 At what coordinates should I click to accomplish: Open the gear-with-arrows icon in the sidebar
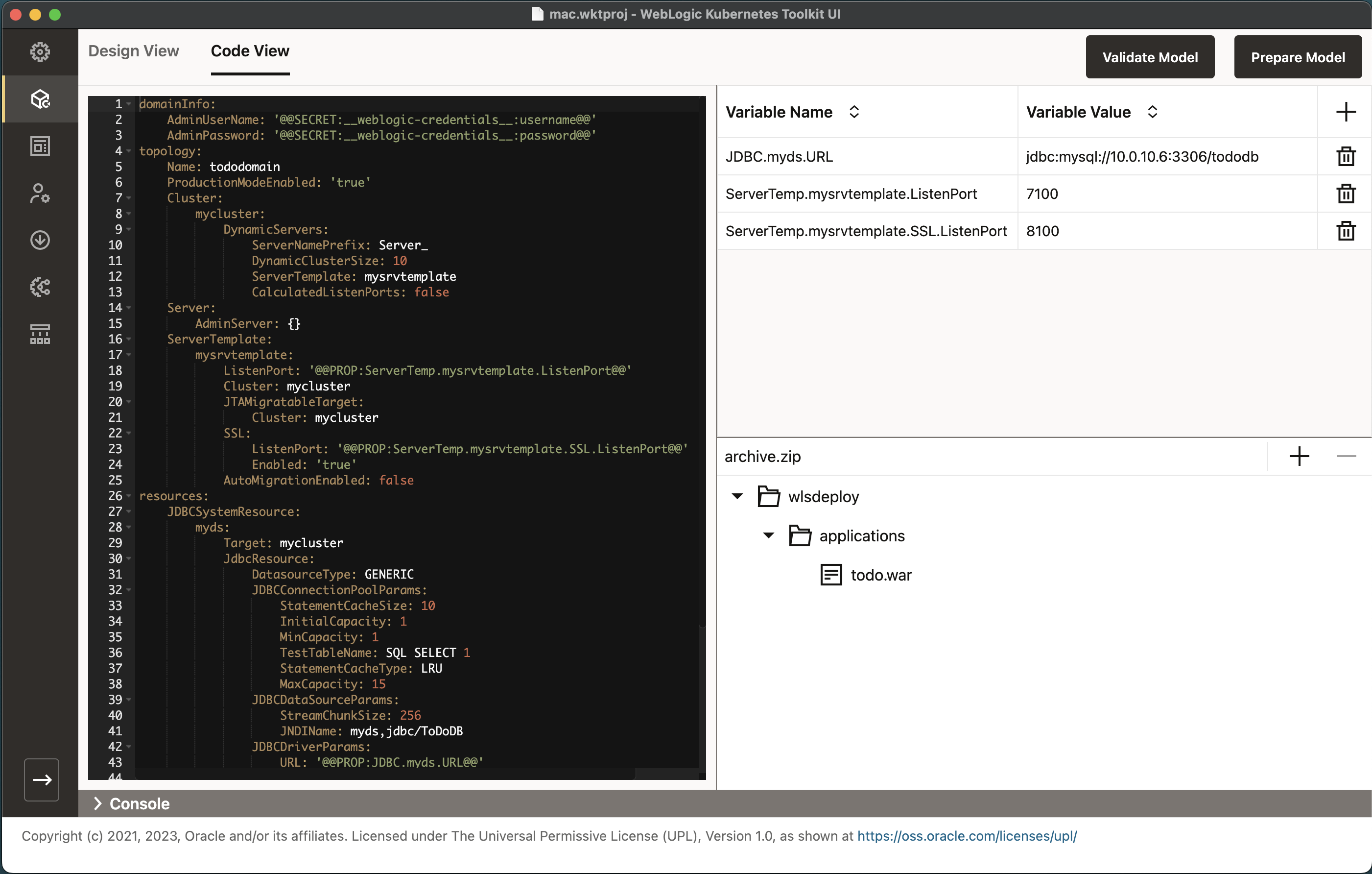click(40, 287)
